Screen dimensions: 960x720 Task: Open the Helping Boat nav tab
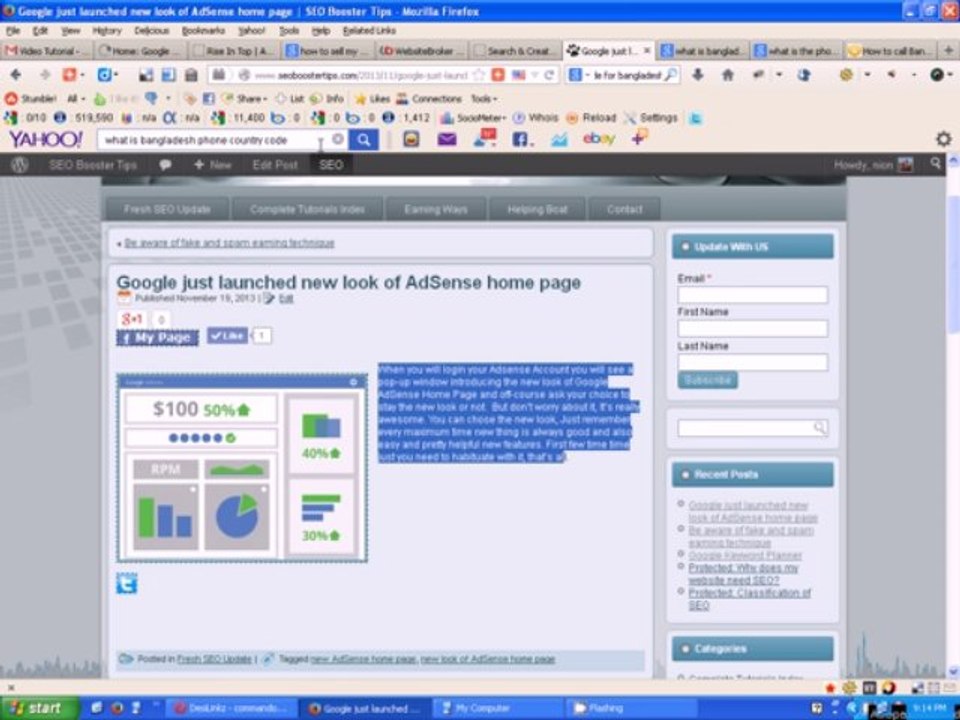537,209
